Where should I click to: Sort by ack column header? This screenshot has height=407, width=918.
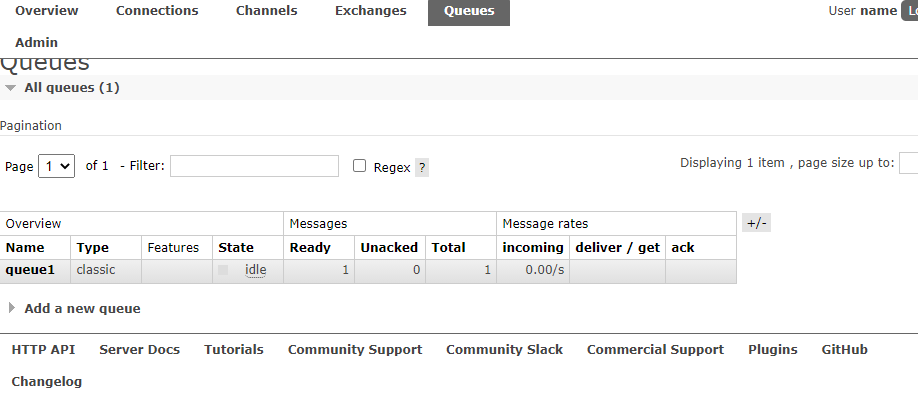click(x=683, y=248)
